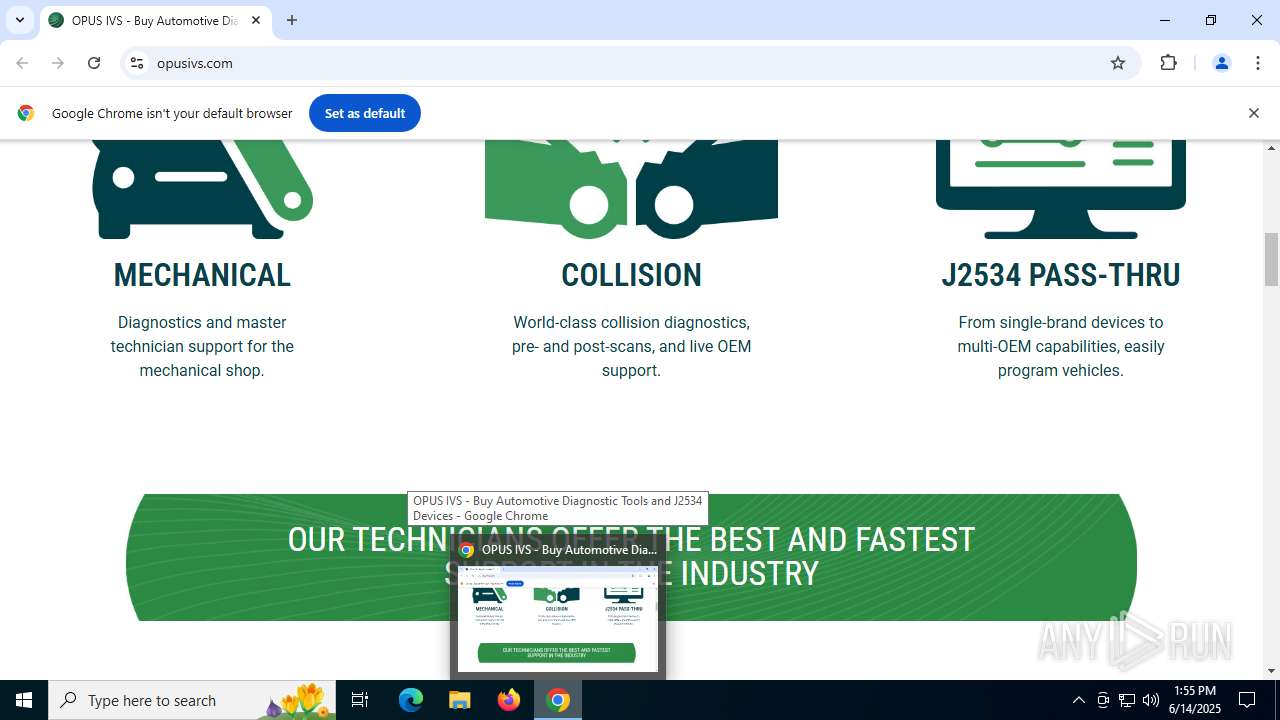Launch Microsoft Edge from taskbar
The width and height of the screenshot is (1280, 720).
point(411,700)
